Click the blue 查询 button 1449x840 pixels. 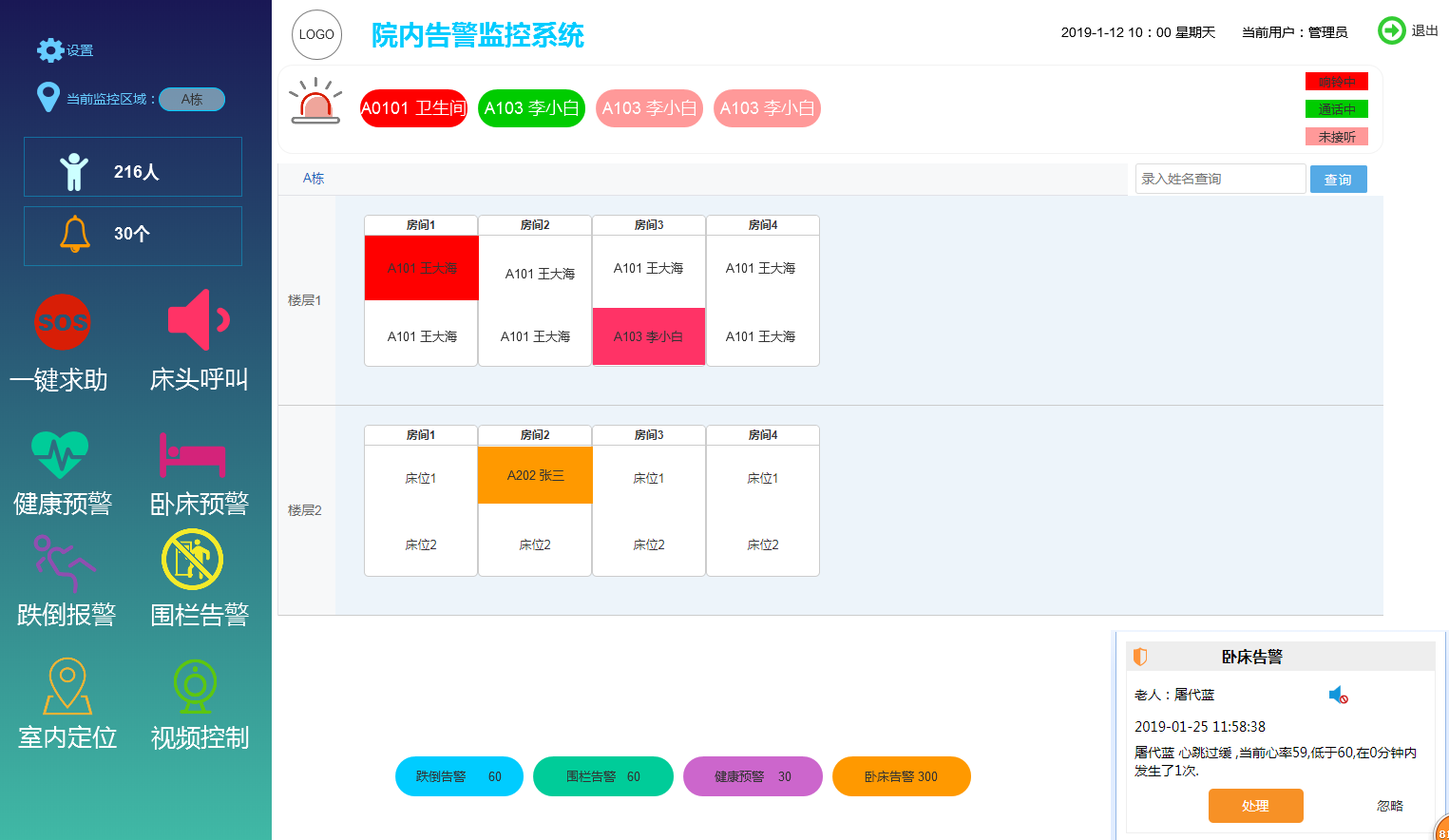[x=1338, y=180]
